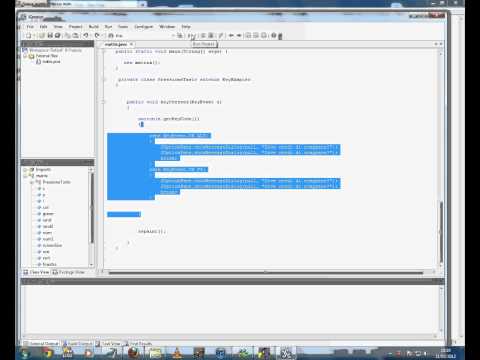
Task: Open the Tools menu
Action: (123, 27)
